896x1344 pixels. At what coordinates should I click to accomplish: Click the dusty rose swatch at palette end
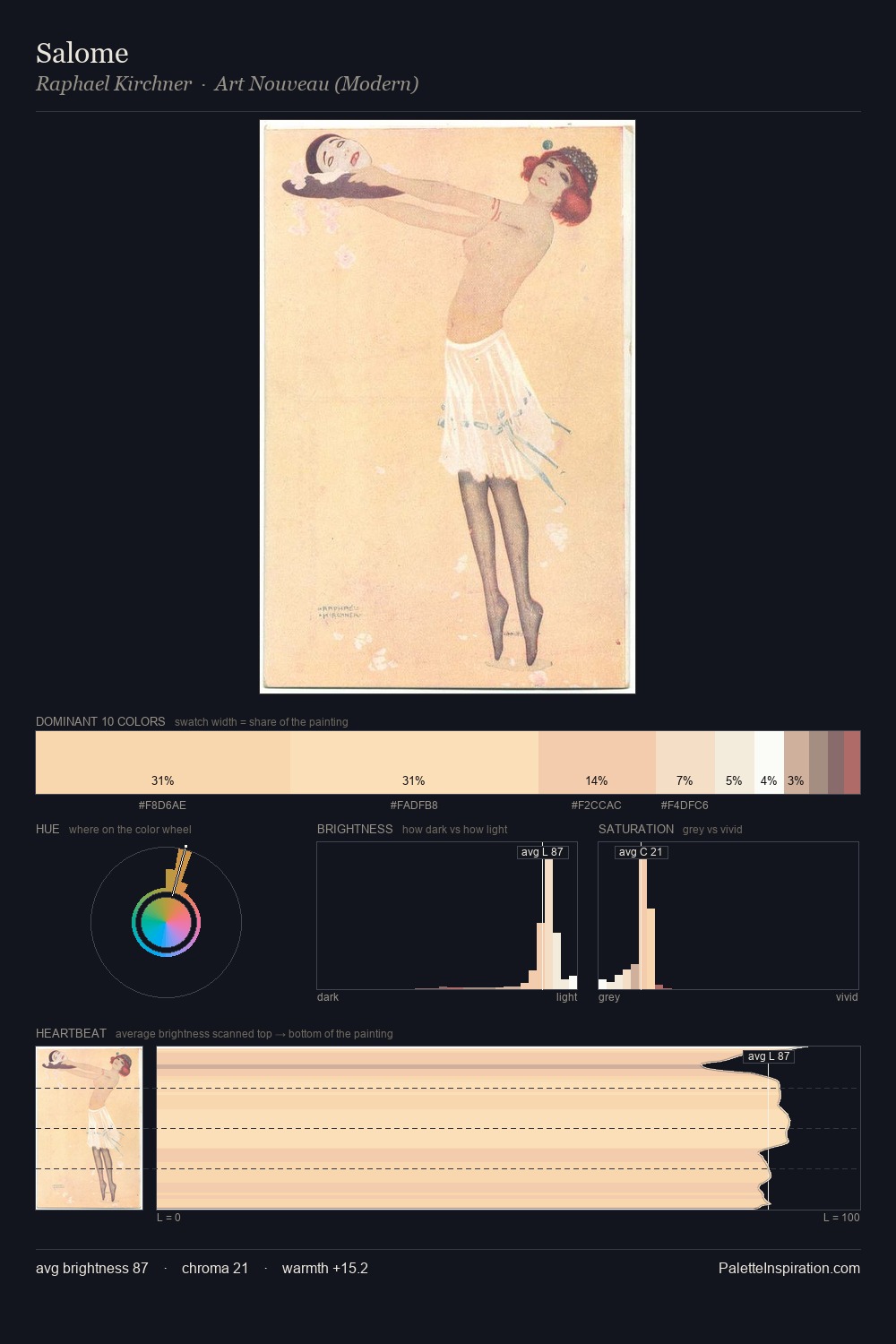click(x=852, y=762)
